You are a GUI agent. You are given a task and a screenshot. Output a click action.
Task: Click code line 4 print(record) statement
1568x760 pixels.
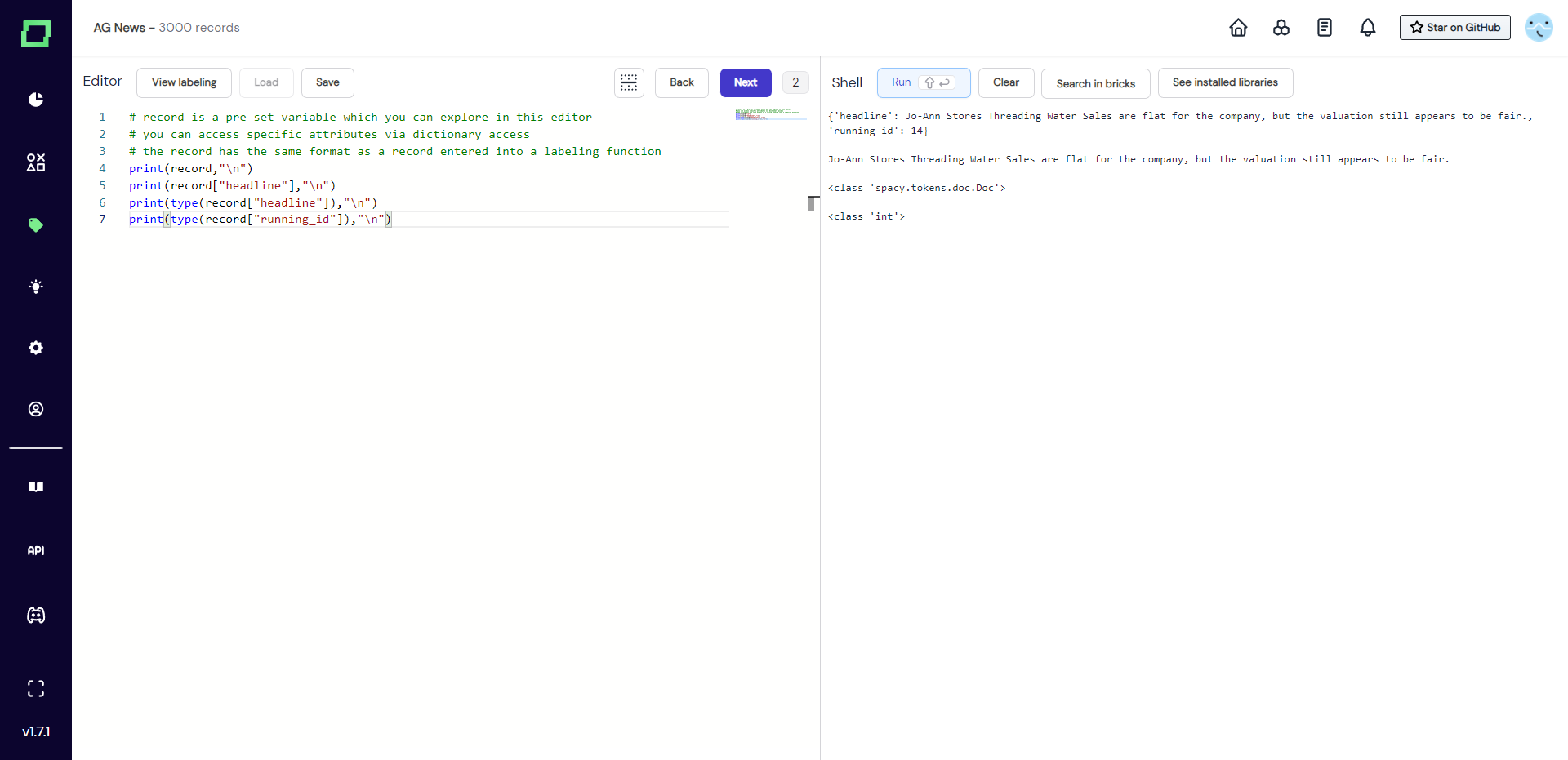point(191,168)
